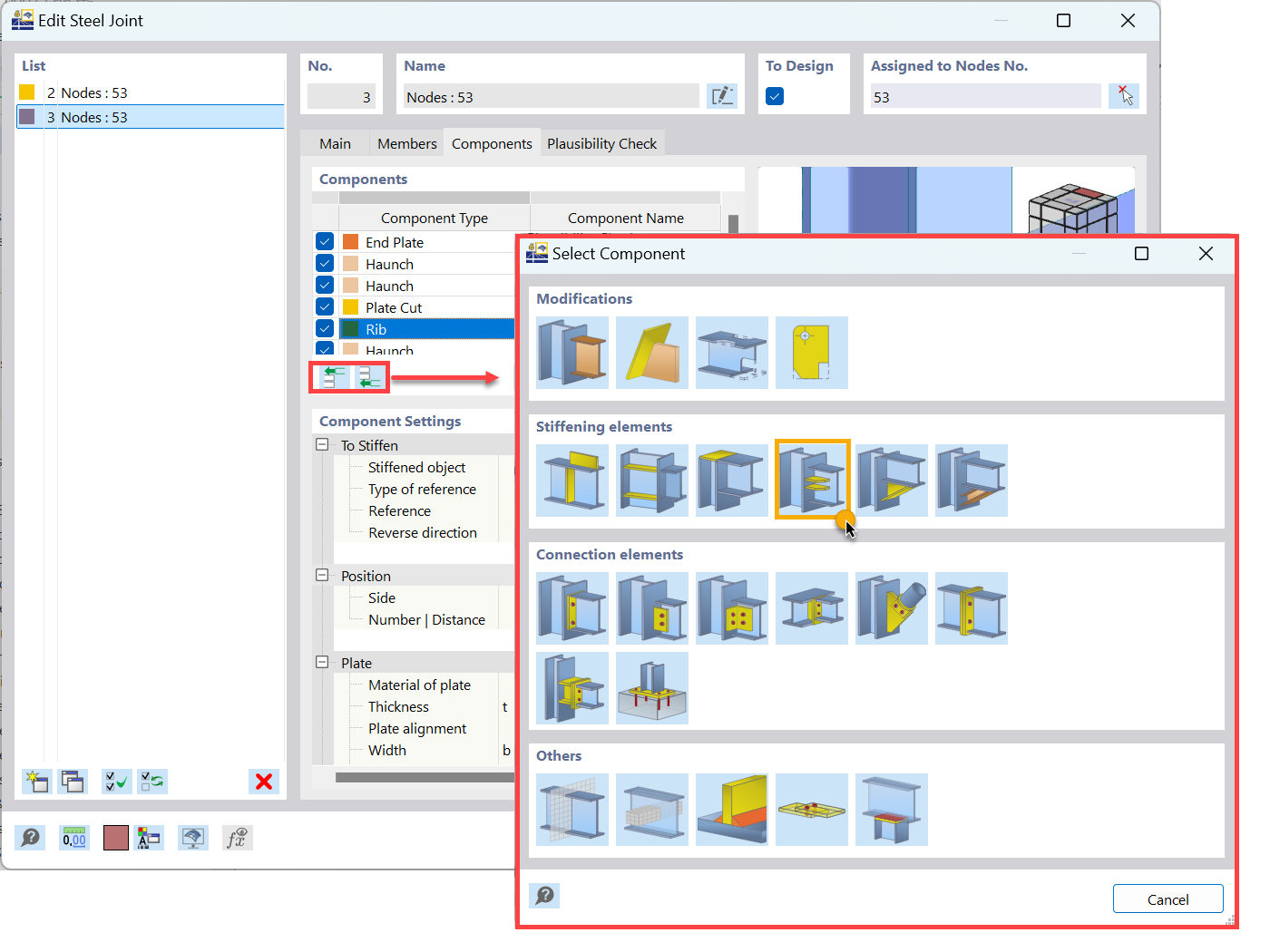This screenshot has width=1270, height=952.
Task: Select the Rib stiffening component thumbnail
Action: point(812,480)
